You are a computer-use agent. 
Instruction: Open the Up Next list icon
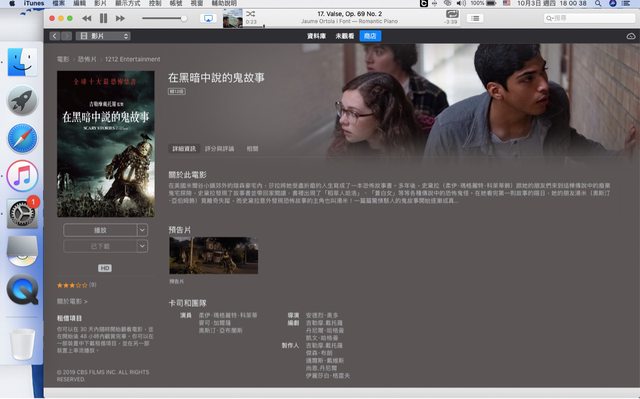[x=475, y=18]
